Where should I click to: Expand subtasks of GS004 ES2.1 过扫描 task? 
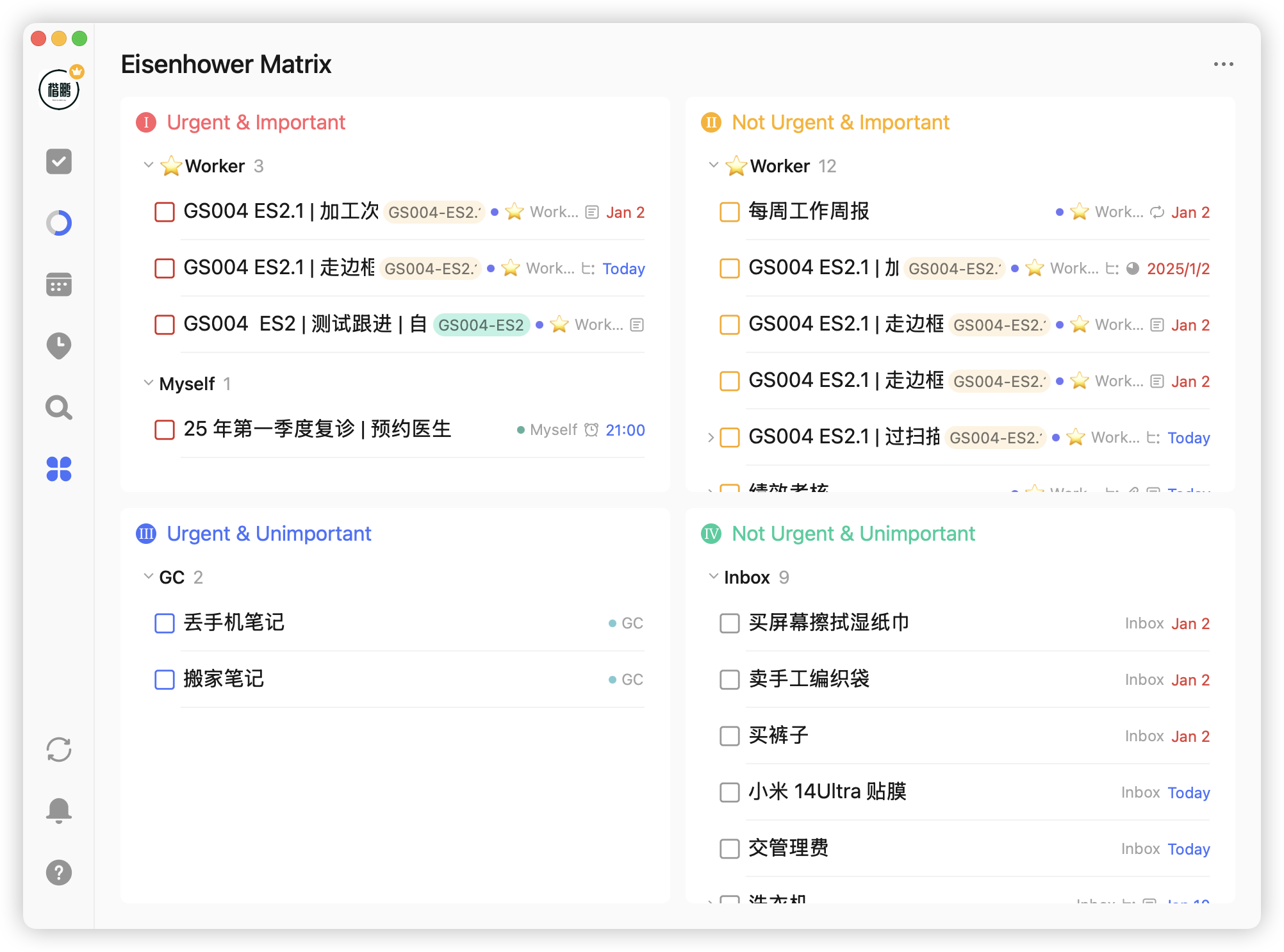pyautogui.click(x=711, y=438)
